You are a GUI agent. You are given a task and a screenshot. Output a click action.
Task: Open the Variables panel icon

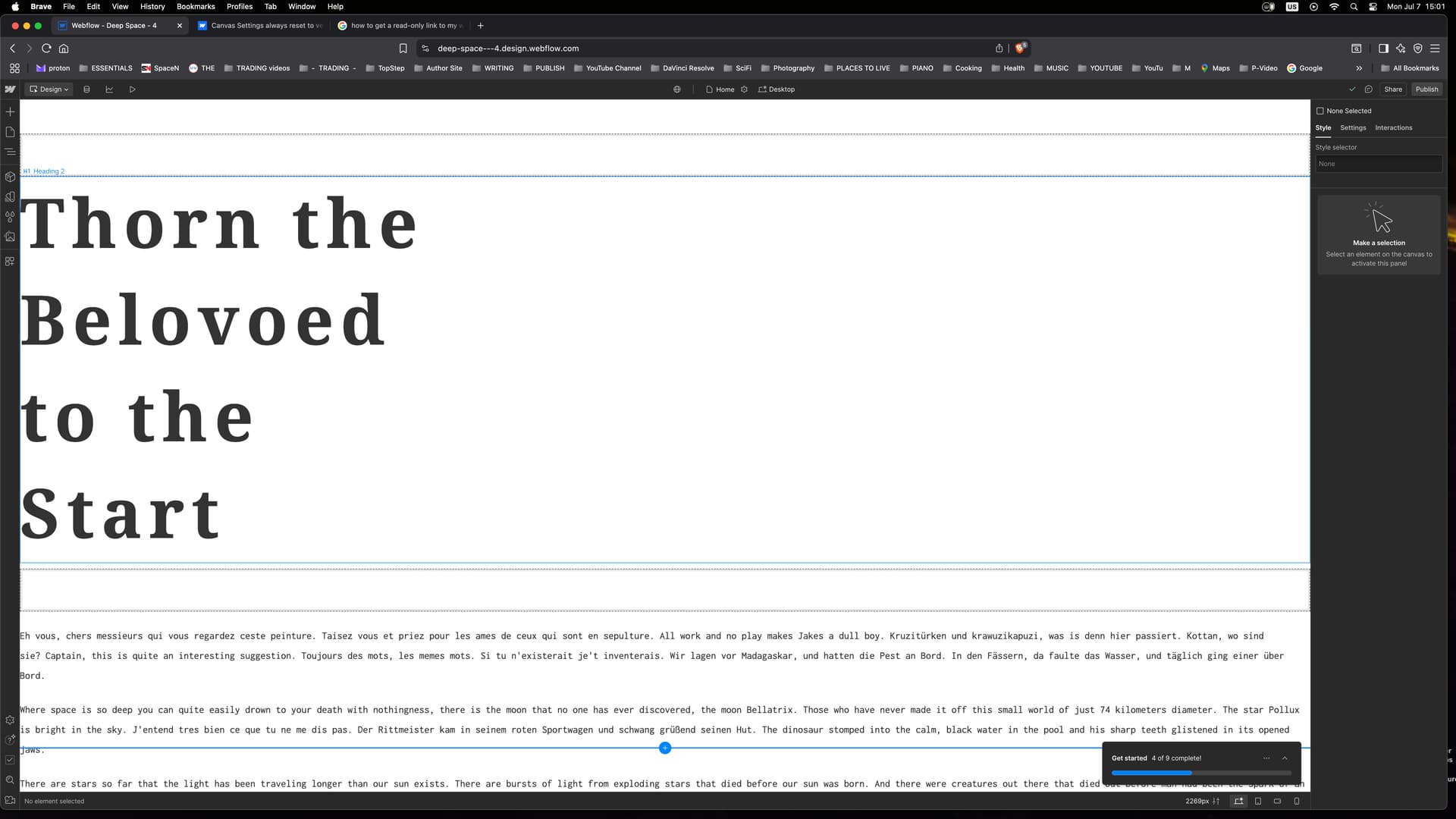click(10, 196)
